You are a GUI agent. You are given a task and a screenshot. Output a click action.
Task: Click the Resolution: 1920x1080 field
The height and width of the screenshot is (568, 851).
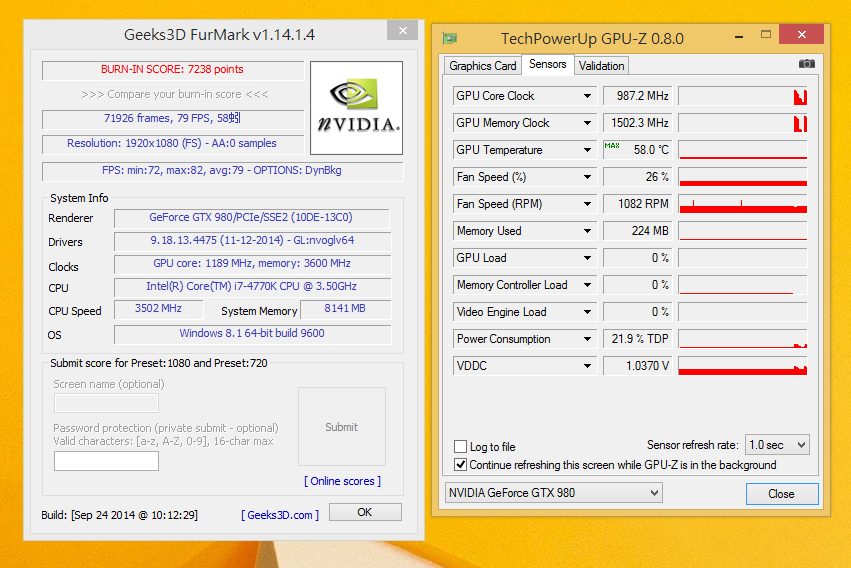click(173, 144)
